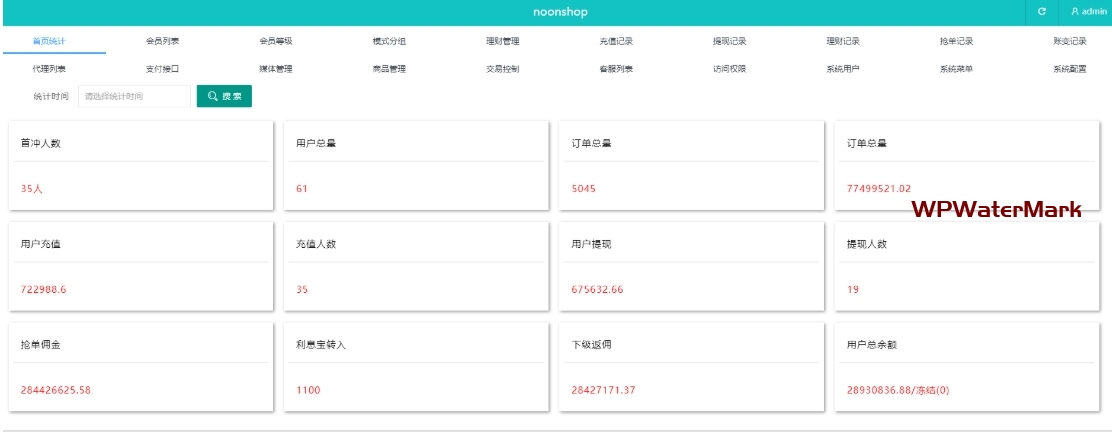1112x434 pixels.
Task: Select the 模式分组 menu item
Action: click(389, 41)
